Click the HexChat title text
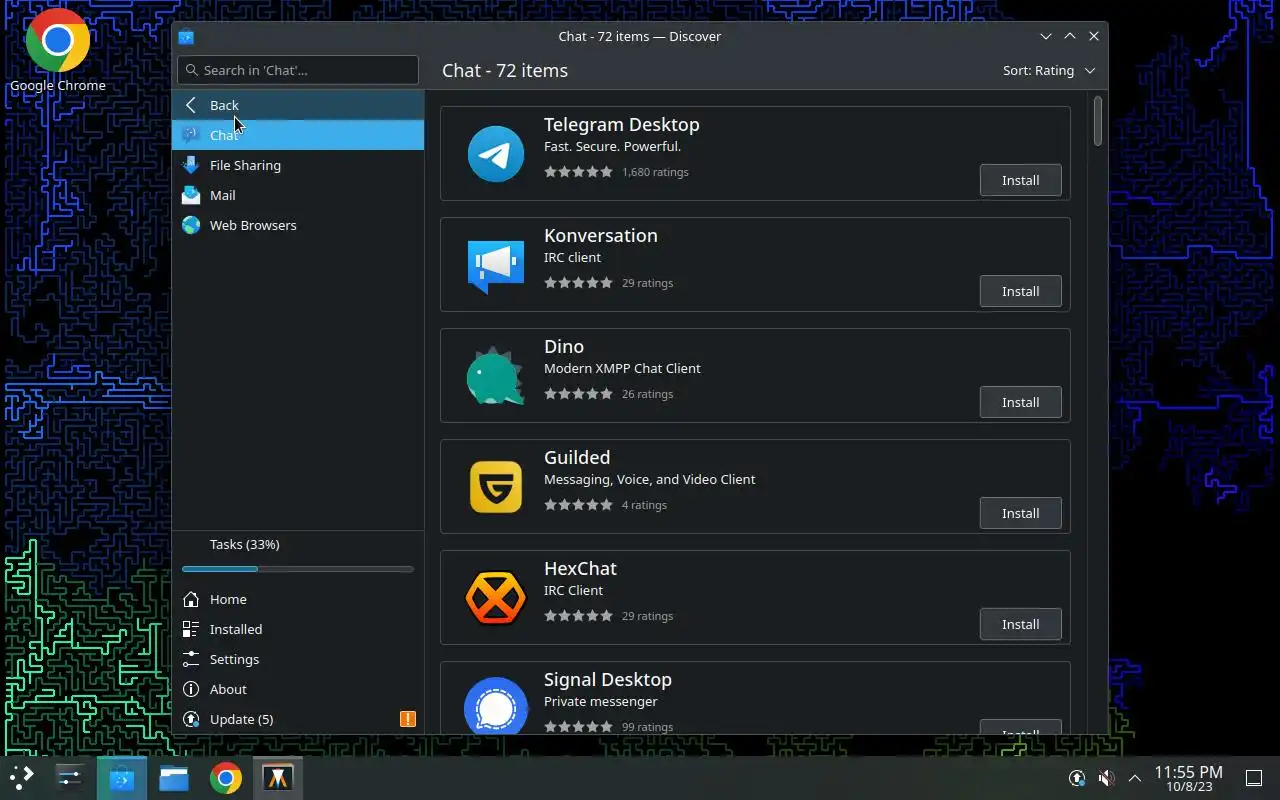 [580, 569]
